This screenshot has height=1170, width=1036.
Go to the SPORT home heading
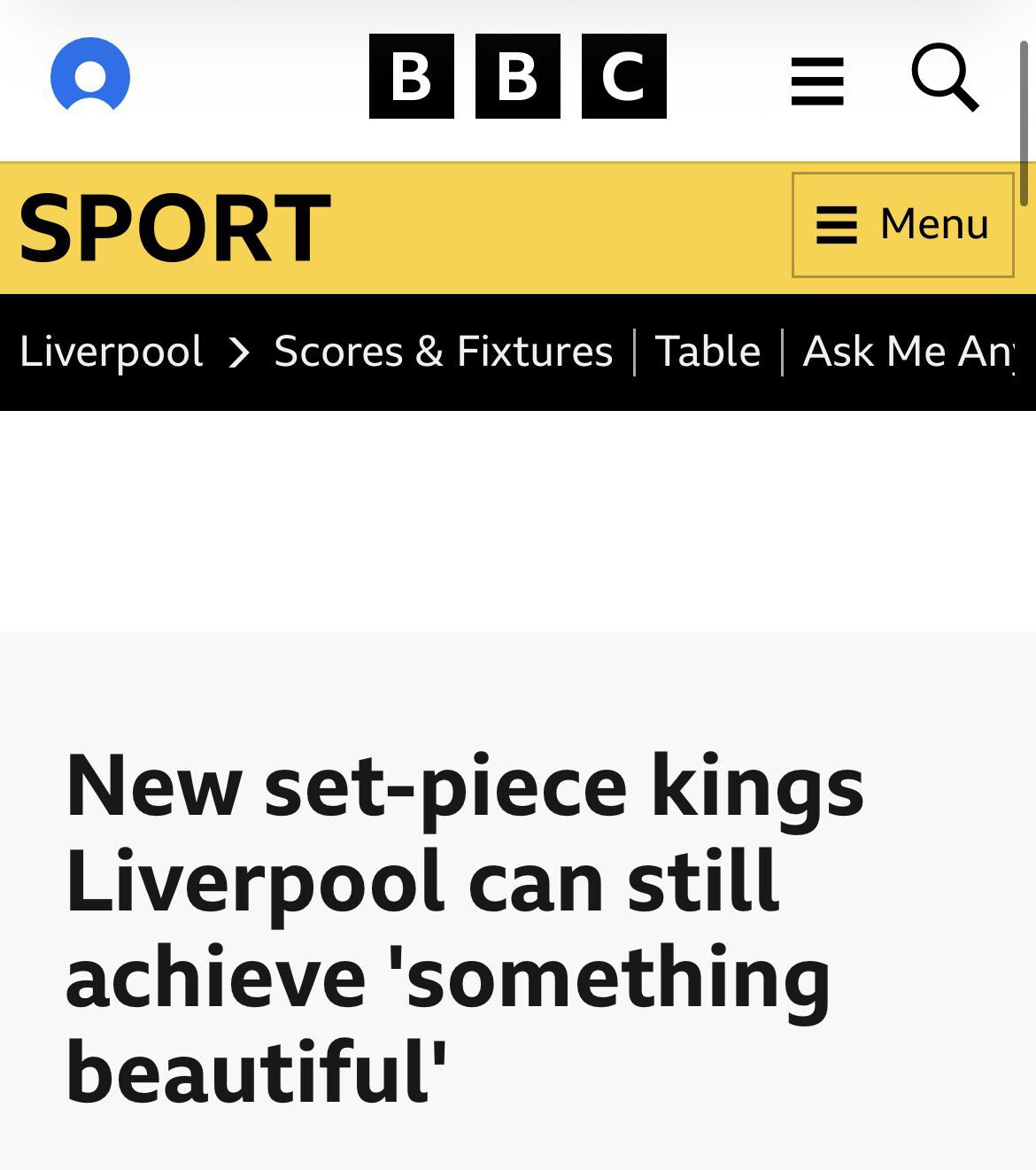point(174,229)
